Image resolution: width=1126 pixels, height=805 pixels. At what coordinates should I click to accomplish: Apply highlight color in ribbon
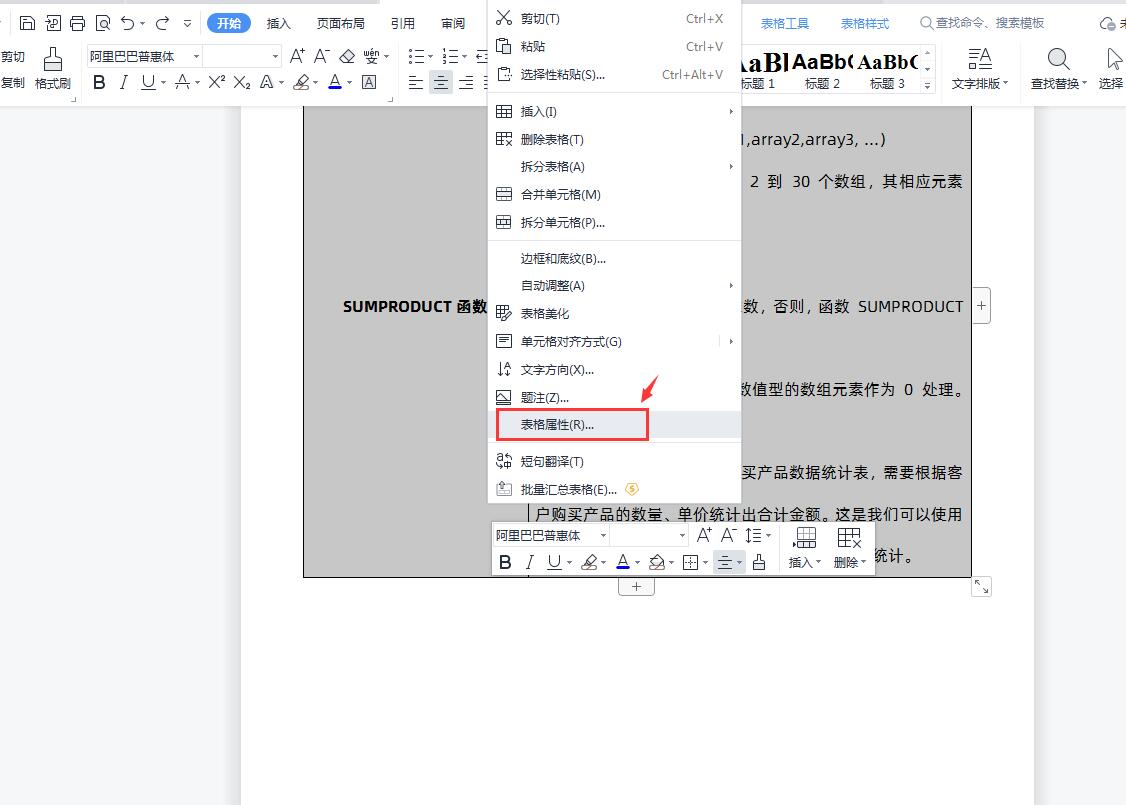pos(302,83)
